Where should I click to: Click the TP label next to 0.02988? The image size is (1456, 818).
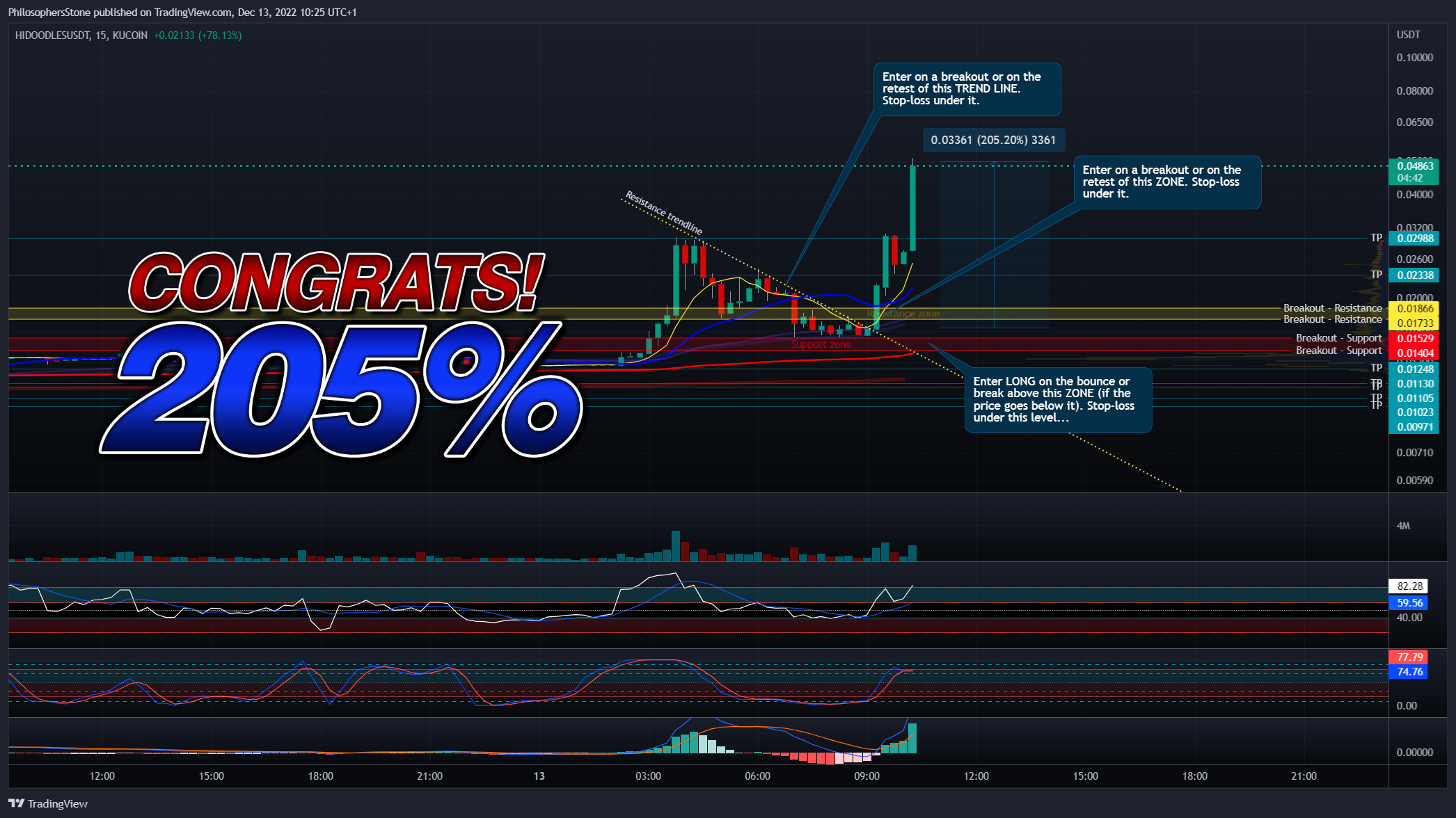tap(1377, 238)
